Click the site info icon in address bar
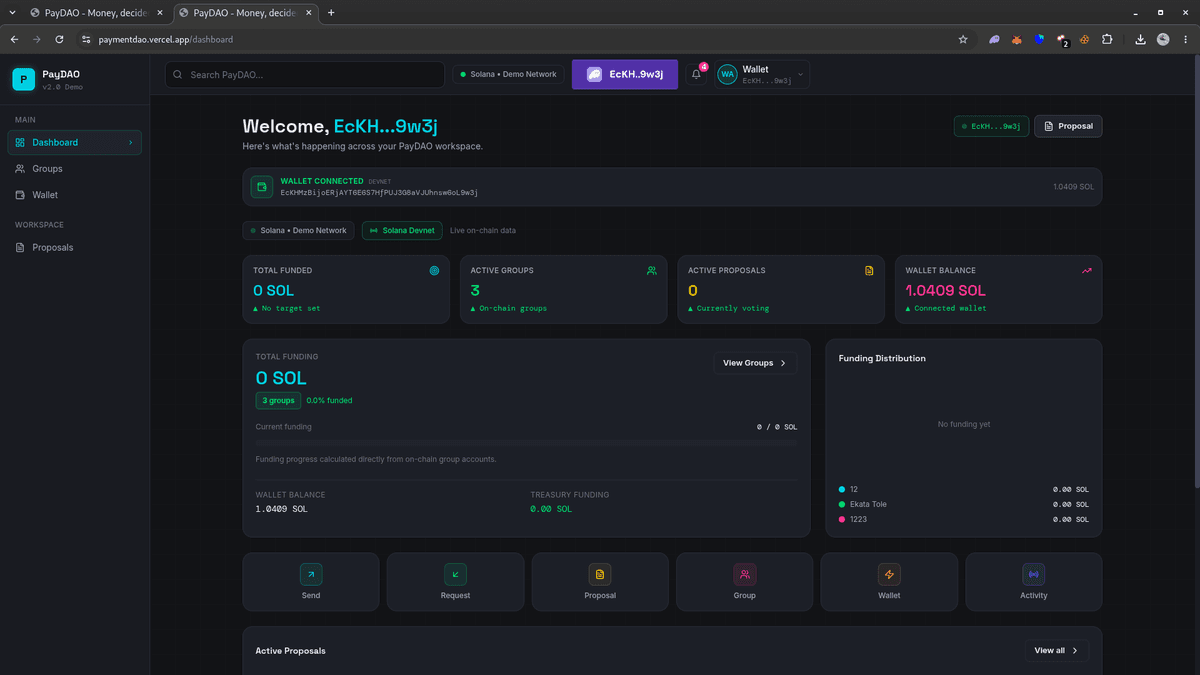The image size is (1200, 675). (87, 39)
